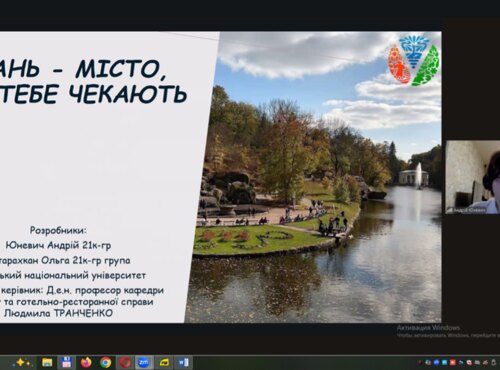Select the participant webcam video tile

[x=473, y=177]
